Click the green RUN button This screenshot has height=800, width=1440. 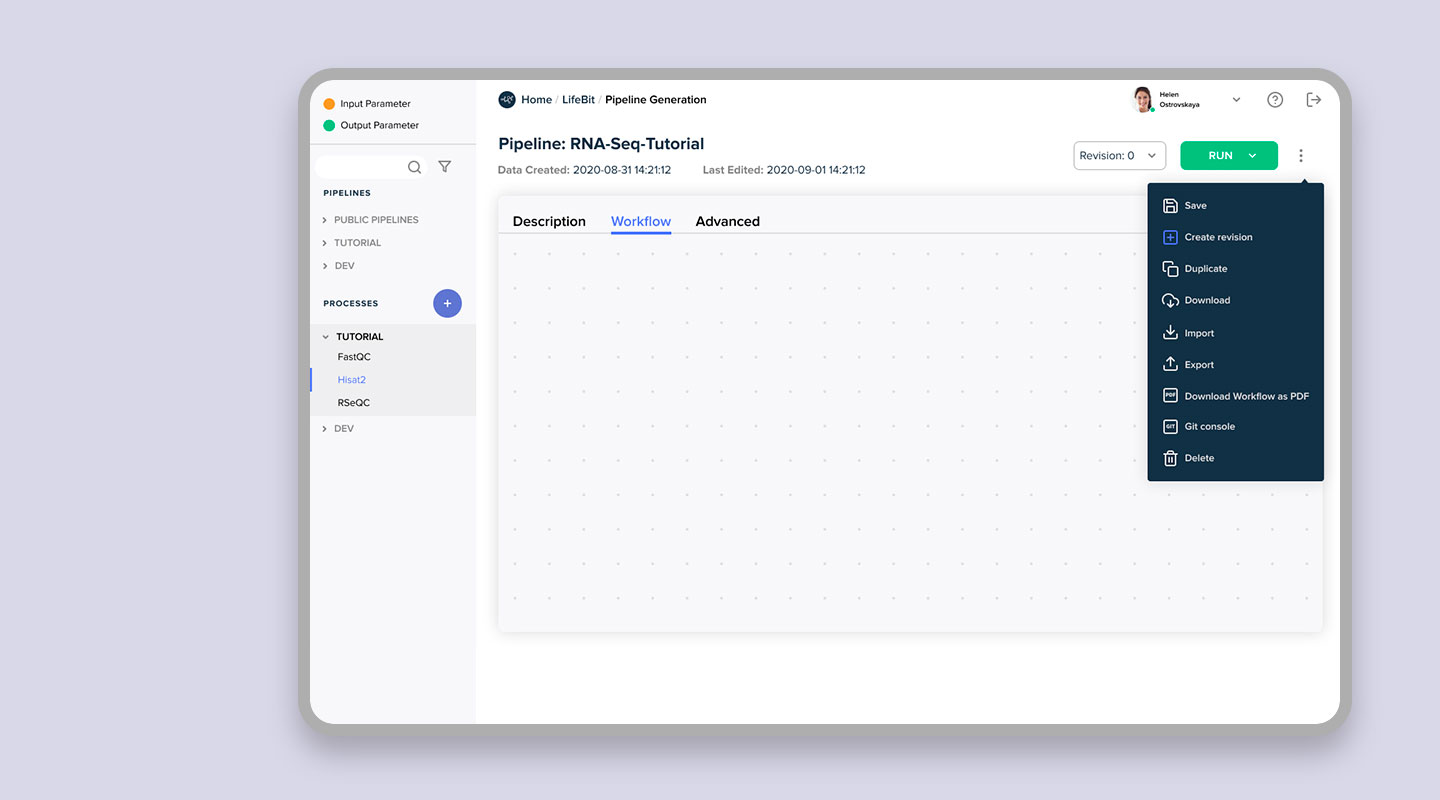click(x=1229, y=156)
